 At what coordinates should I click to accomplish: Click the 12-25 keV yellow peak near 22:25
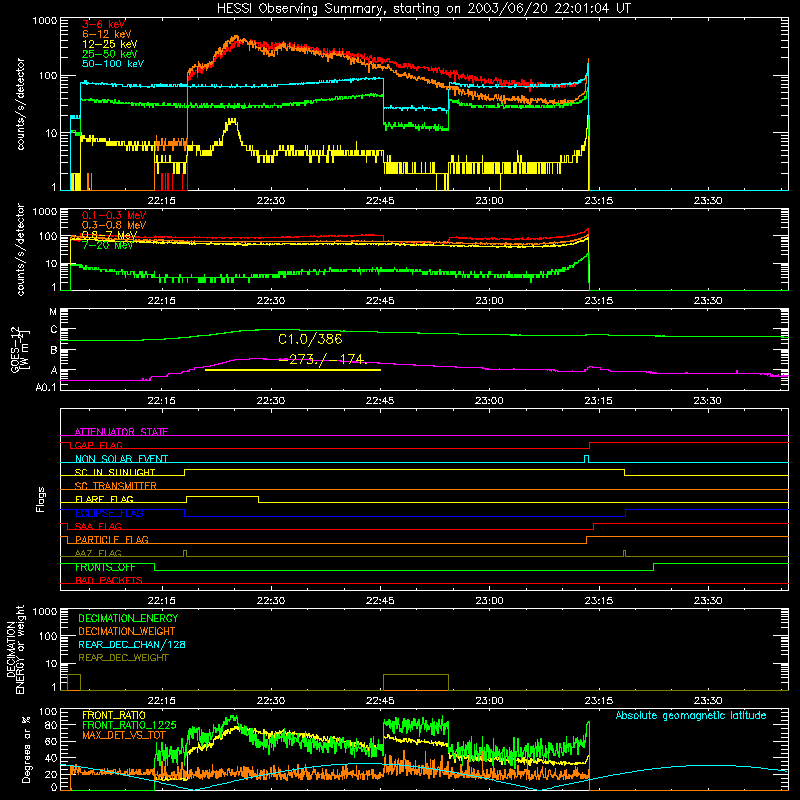click(x=232, y=122)
